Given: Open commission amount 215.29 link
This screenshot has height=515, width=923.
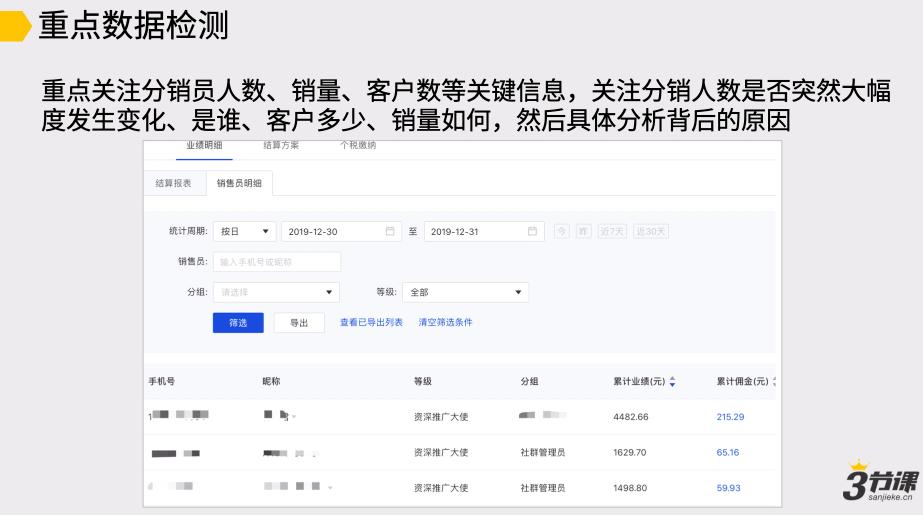Looking at the screenshot, I should pos(730,417).
